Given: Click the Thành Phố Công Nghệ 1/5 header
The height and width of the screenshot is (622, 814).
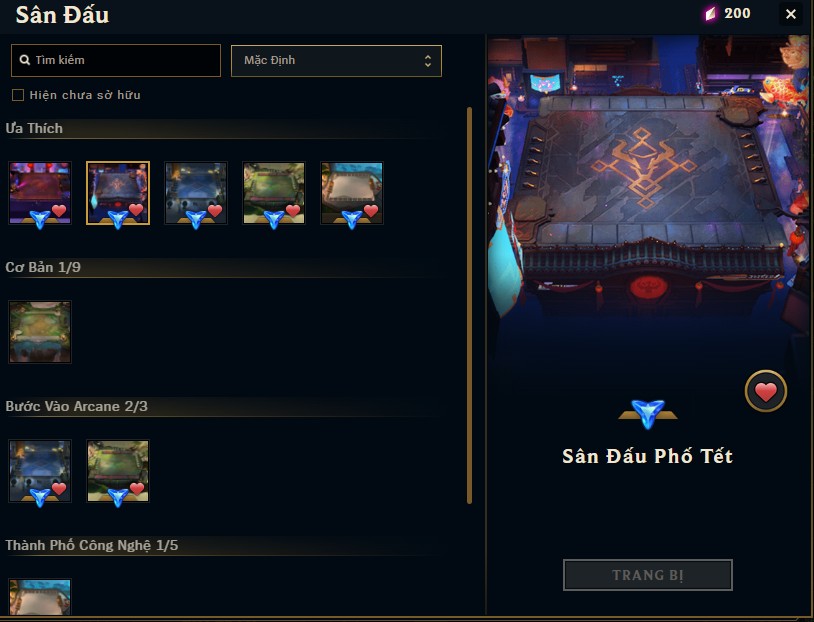Looking at the screenshot, I should point(92,545).
